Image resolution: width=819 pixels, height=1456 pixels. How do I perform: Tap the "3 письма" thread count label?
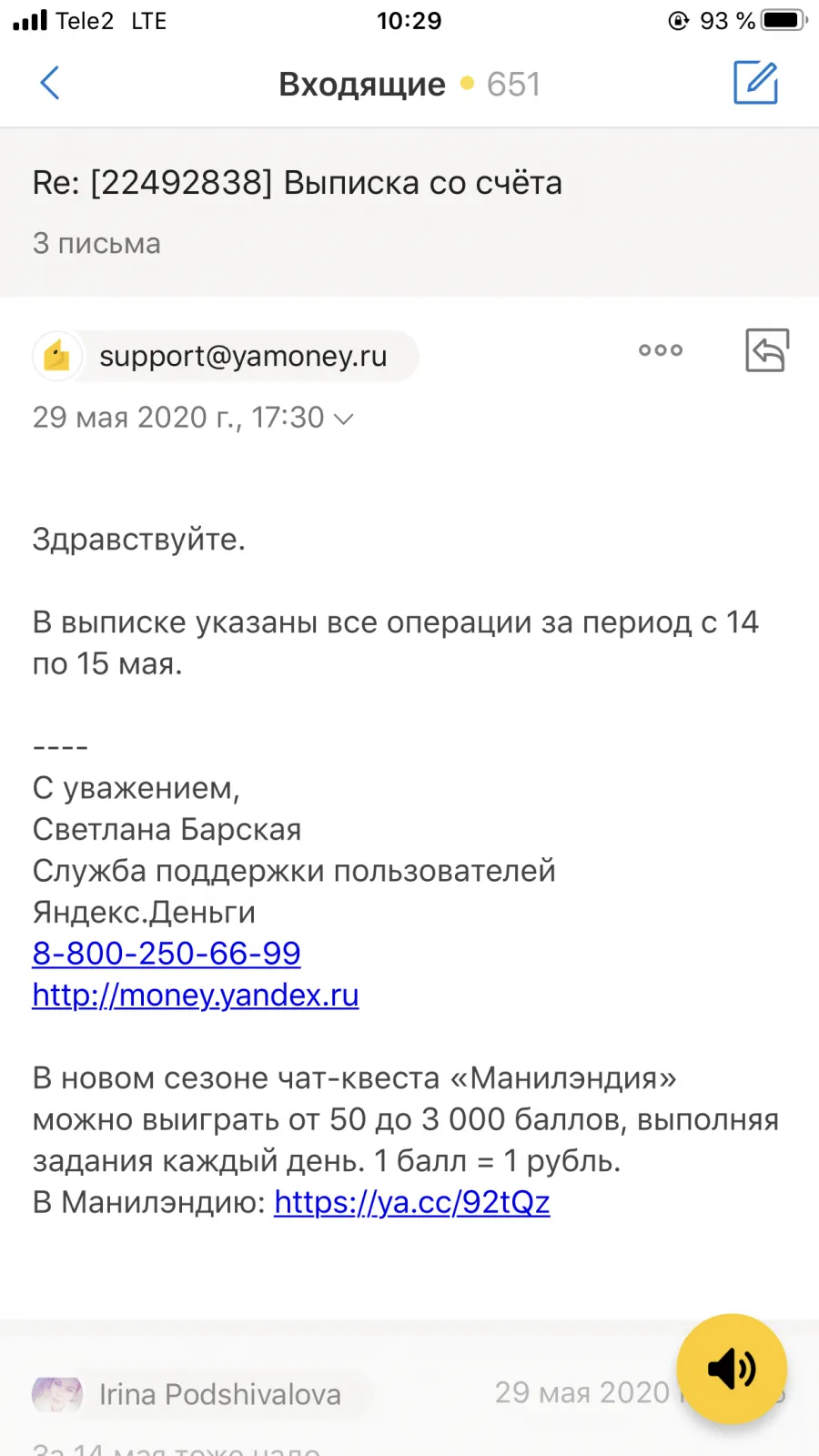point(96,243)
